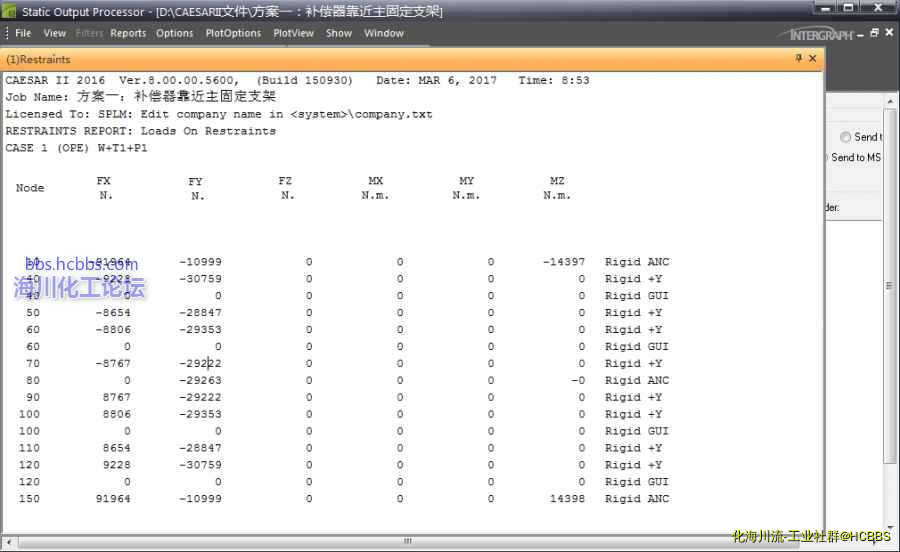
Task: Click the RESTRAINTS REPORT heading line
Action: click(141, 131)
